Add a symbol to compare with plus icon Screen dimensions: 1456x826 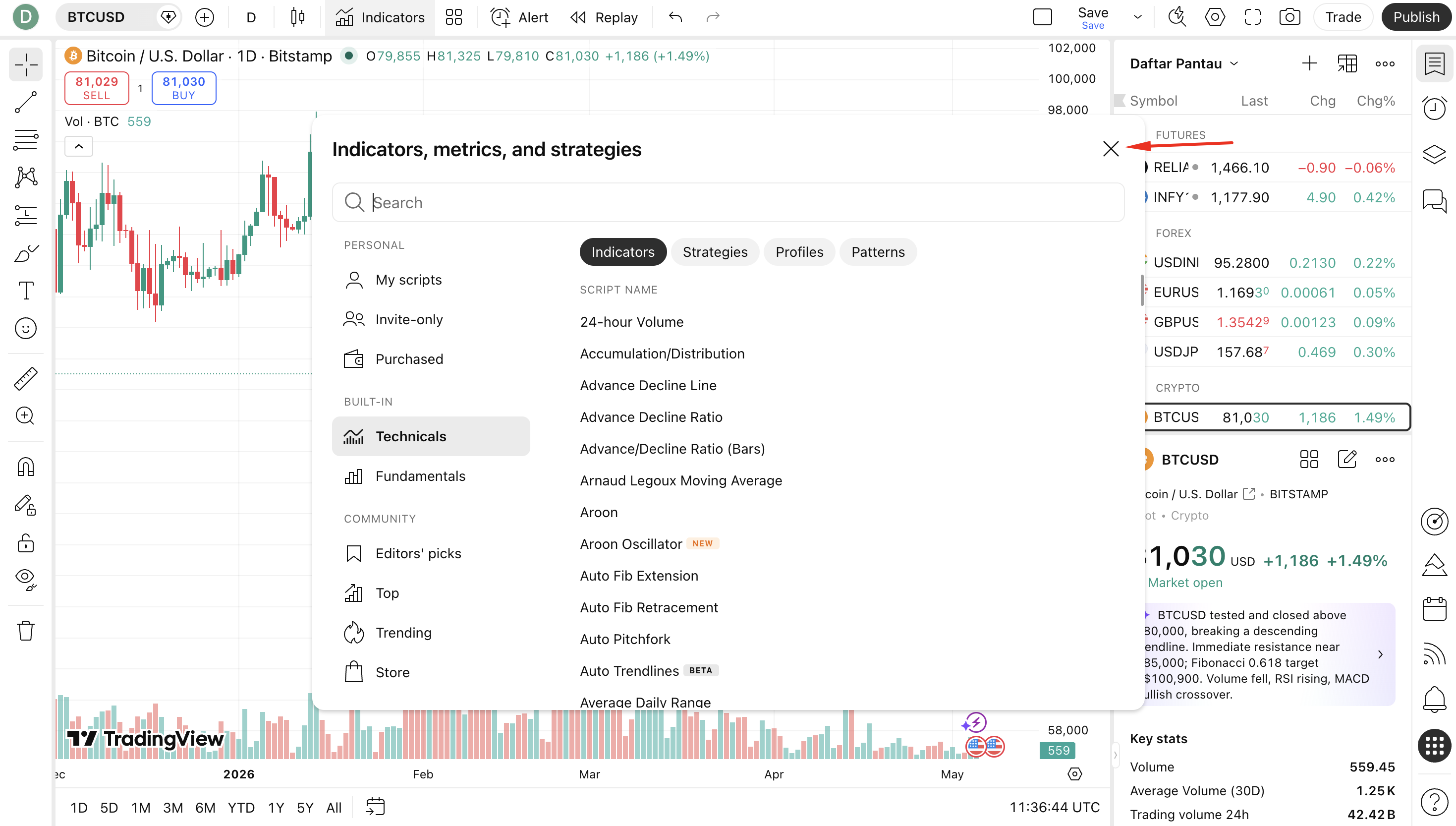tap(204, 17)
